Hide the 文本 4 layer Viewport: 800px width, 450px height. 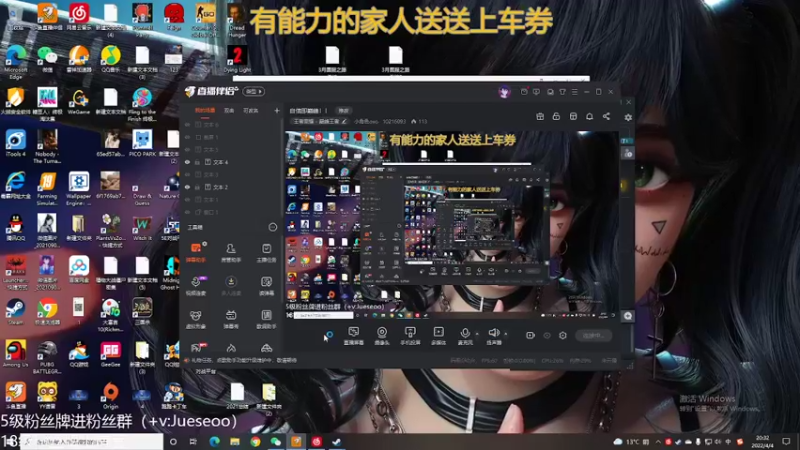click(x=187, y=162)
